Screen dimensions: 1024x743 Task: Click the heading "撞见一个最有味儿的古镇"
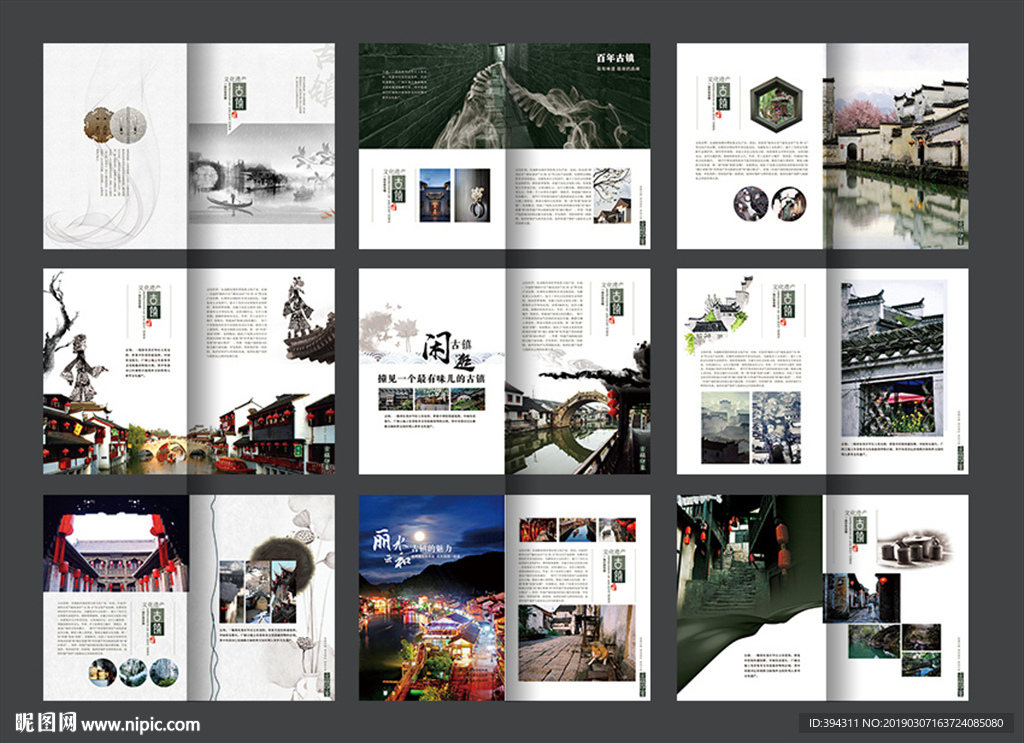pyautogui.click(x=431, y=379)
